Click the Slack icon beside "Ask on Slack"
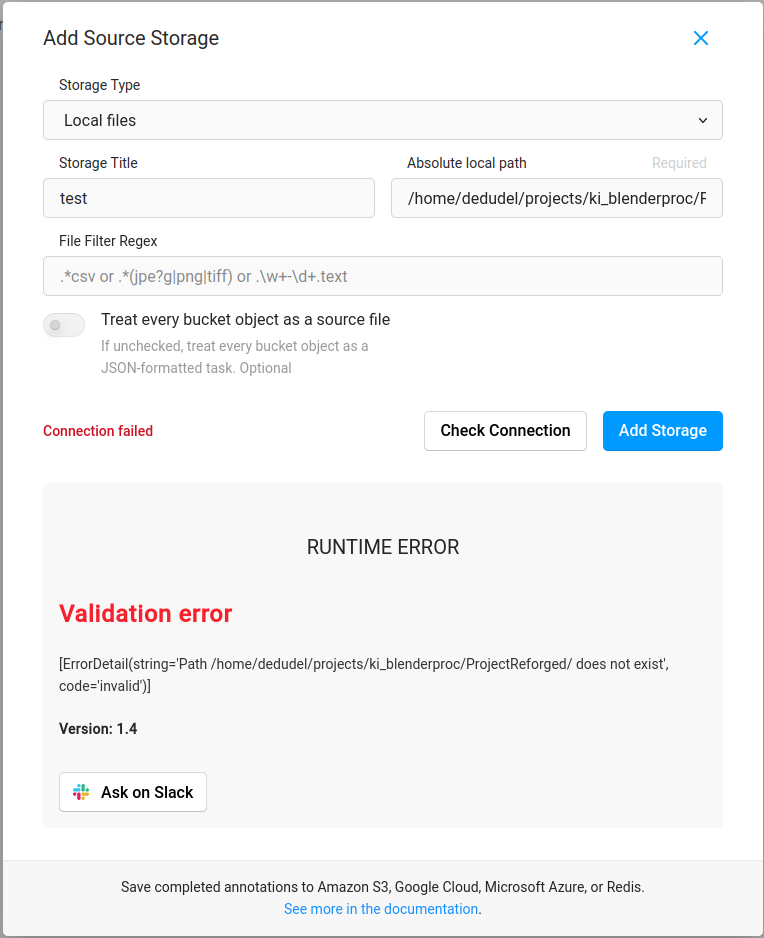764x938 pixels. (x=80, y=791)
